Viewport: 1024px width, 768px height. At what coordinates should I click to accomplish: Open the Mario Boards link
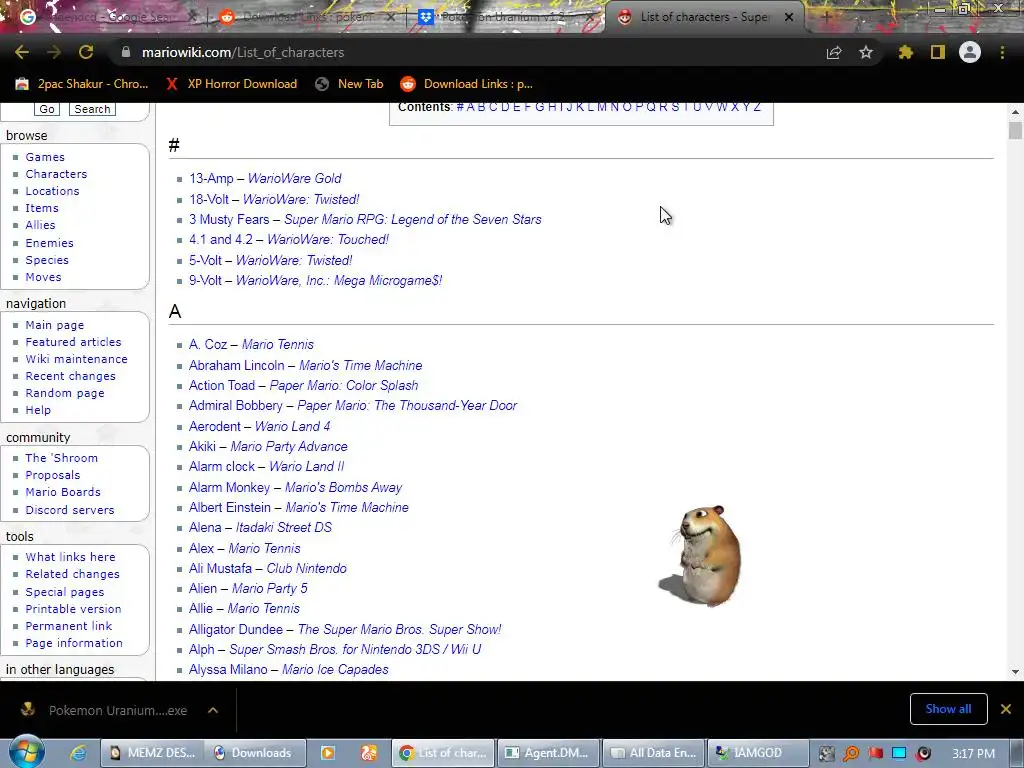pyautogui.click(x=63, y=492)
